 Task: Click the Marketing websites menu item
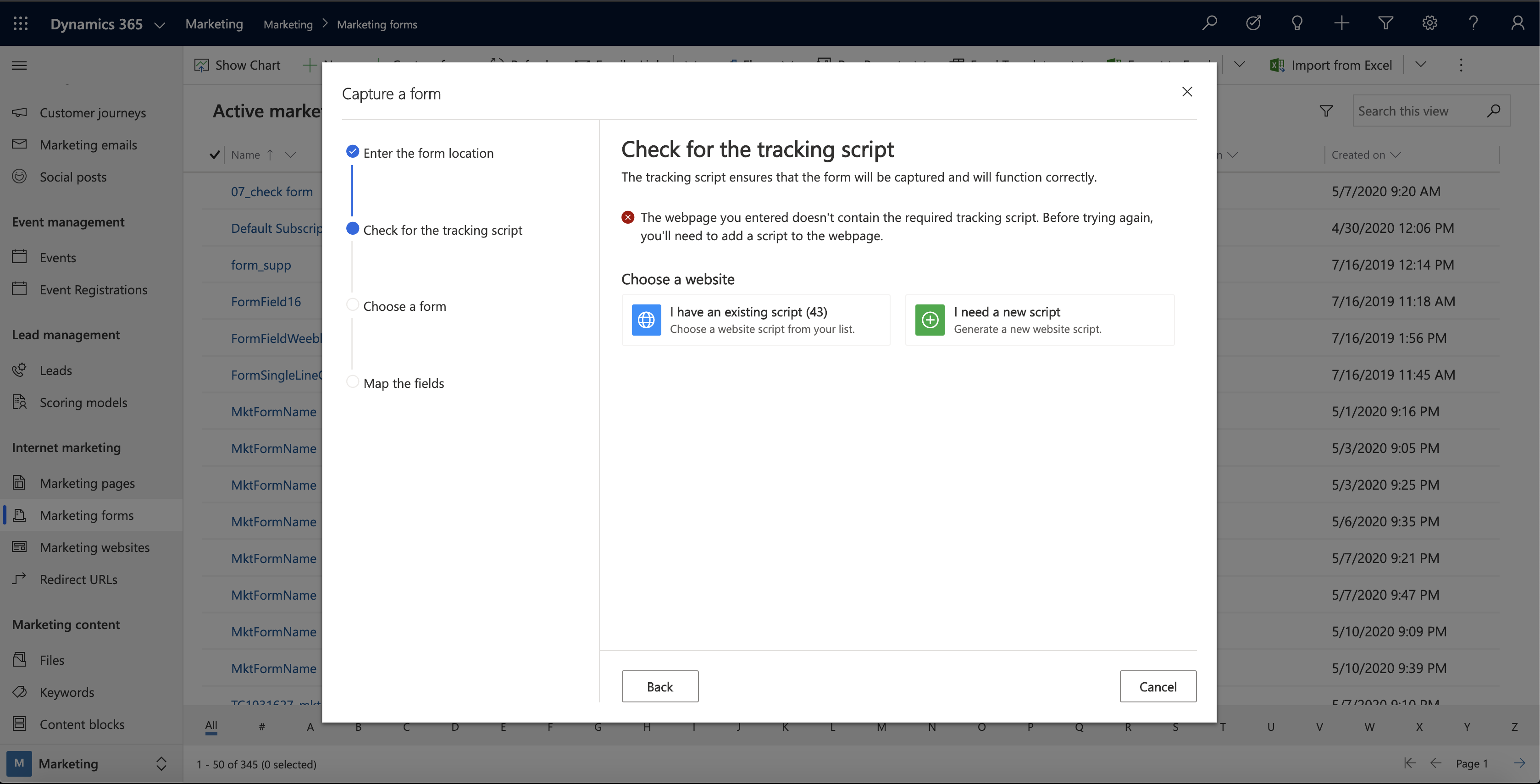tap(94, 547)
